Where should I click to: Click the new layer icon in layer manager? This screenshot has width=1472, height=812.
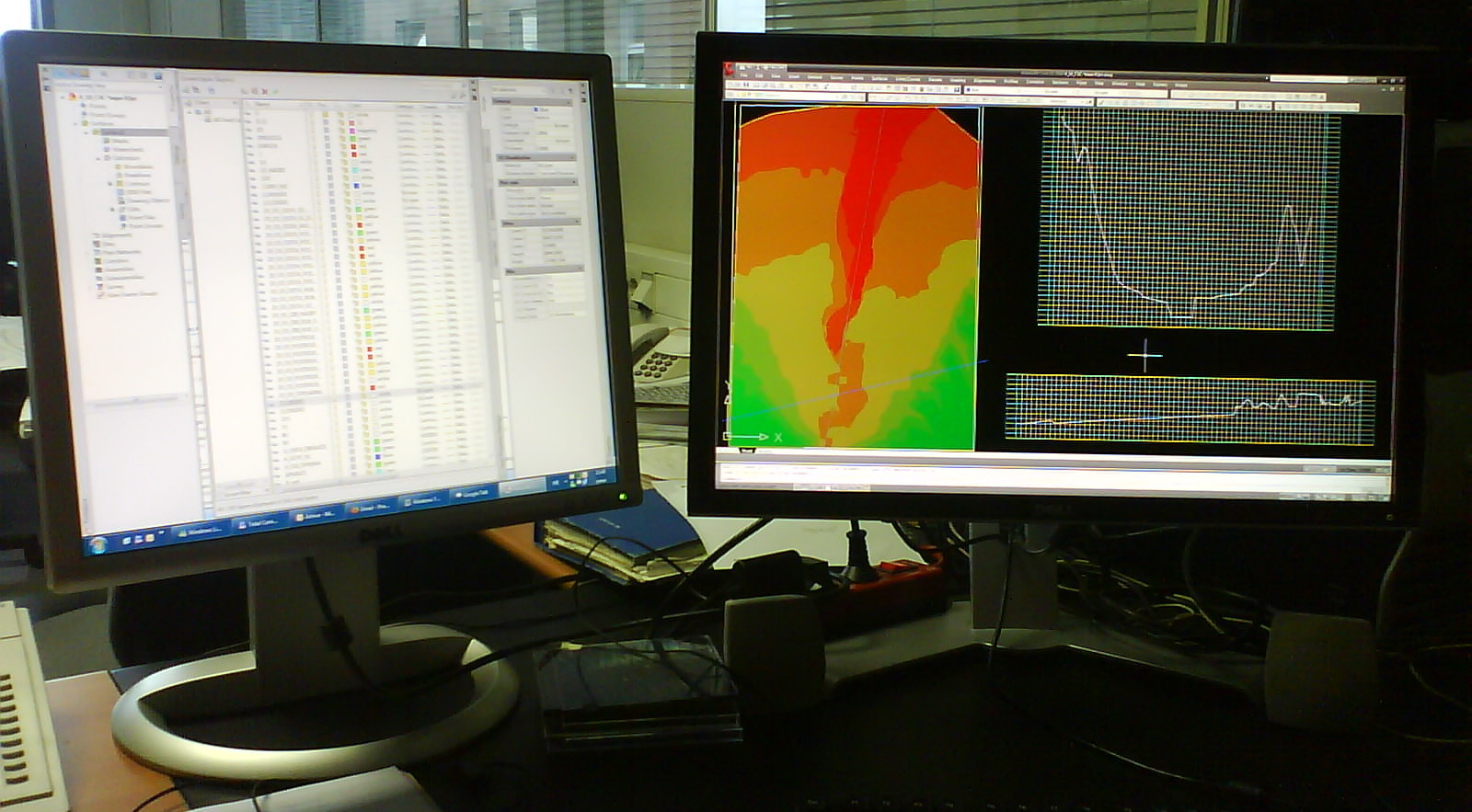pos(246,91)
